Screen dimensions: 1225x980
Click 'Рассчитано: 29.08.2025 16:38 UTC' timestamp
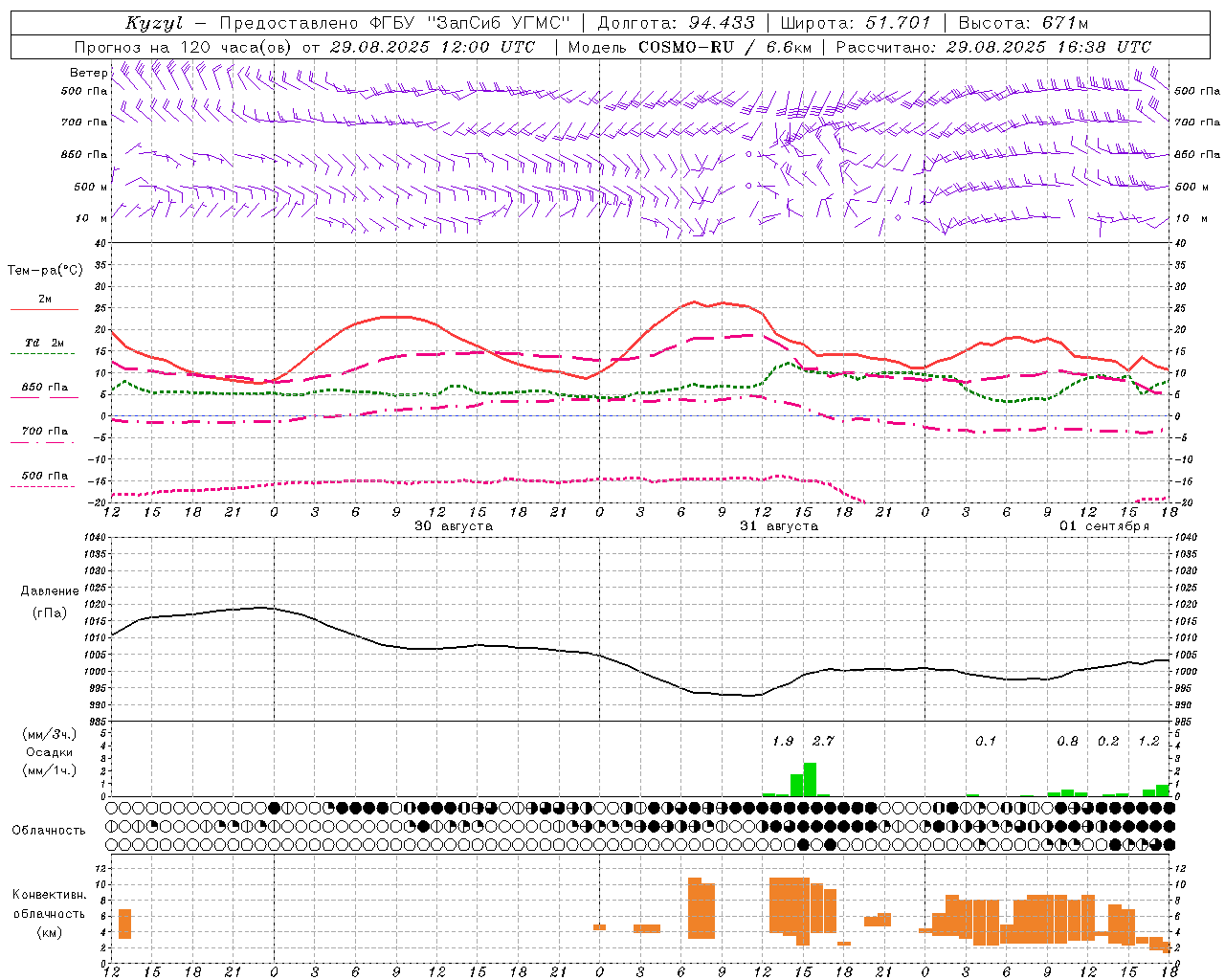993,47
